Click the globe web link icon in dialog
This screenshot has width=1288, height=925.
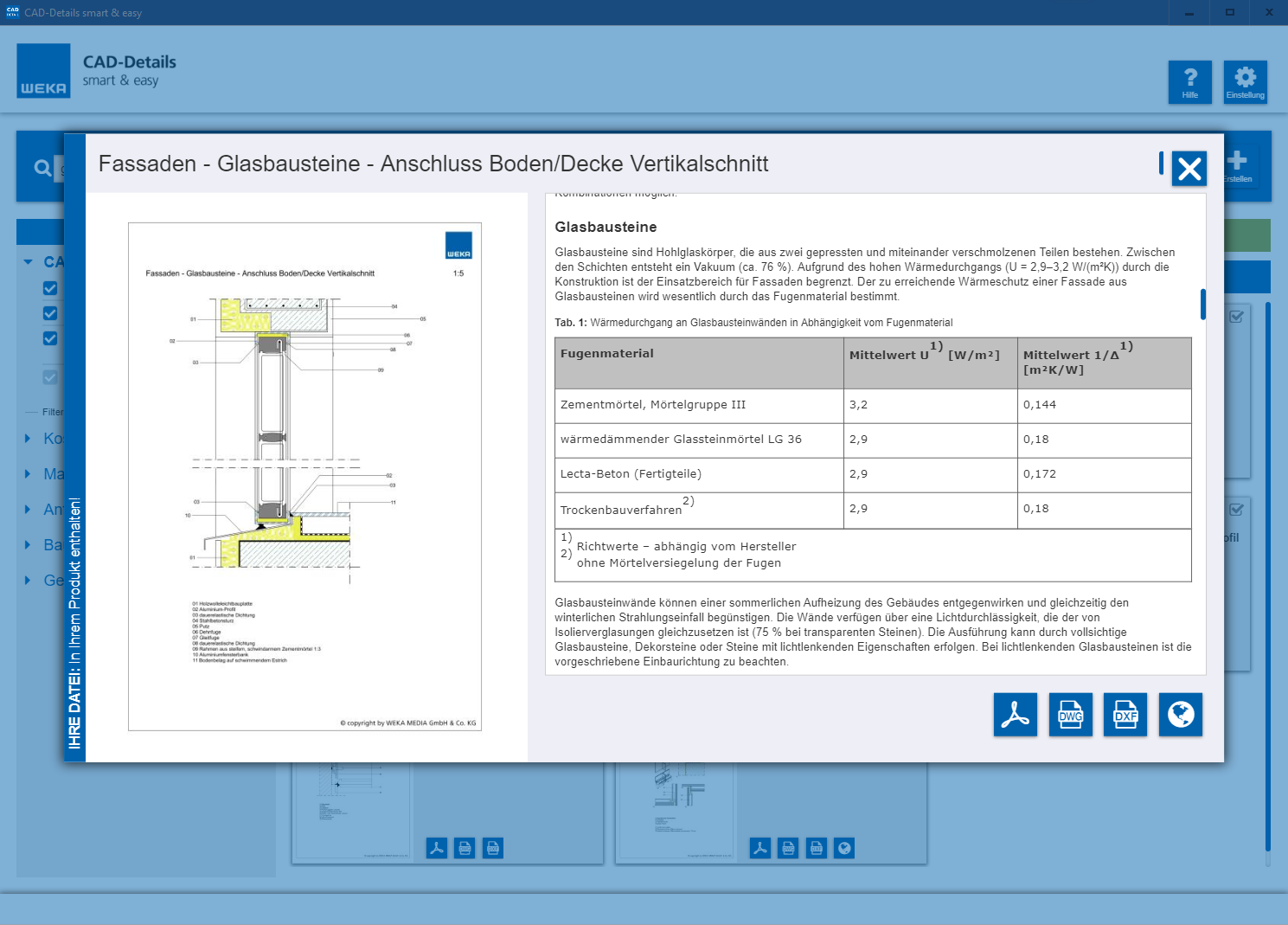[1180, 715]
